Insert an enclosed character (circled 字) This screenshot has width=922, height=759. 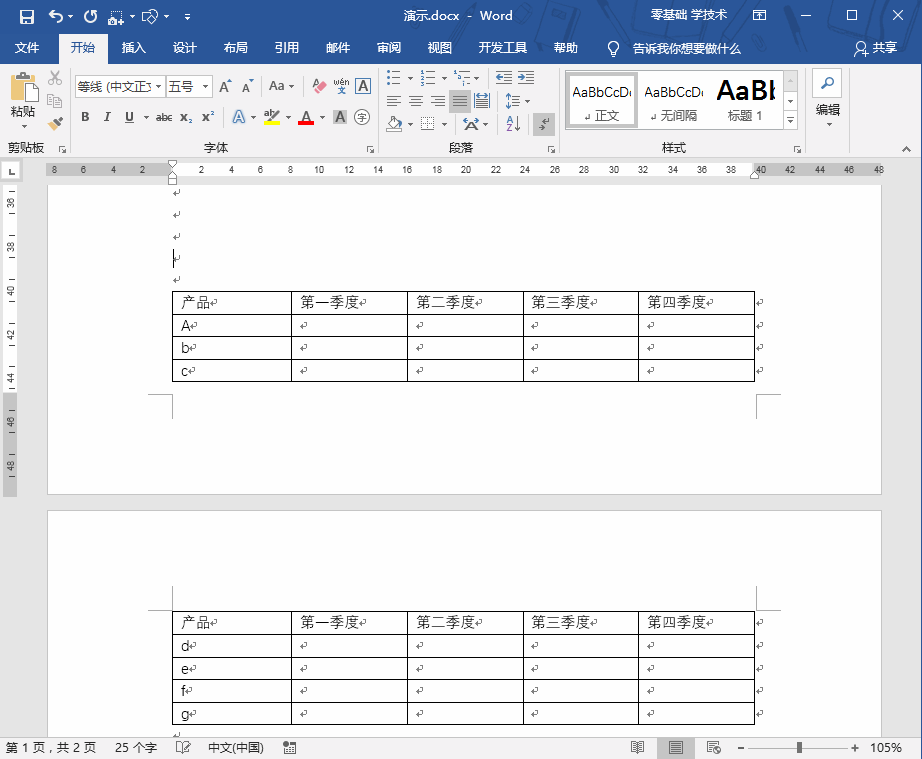362,117
